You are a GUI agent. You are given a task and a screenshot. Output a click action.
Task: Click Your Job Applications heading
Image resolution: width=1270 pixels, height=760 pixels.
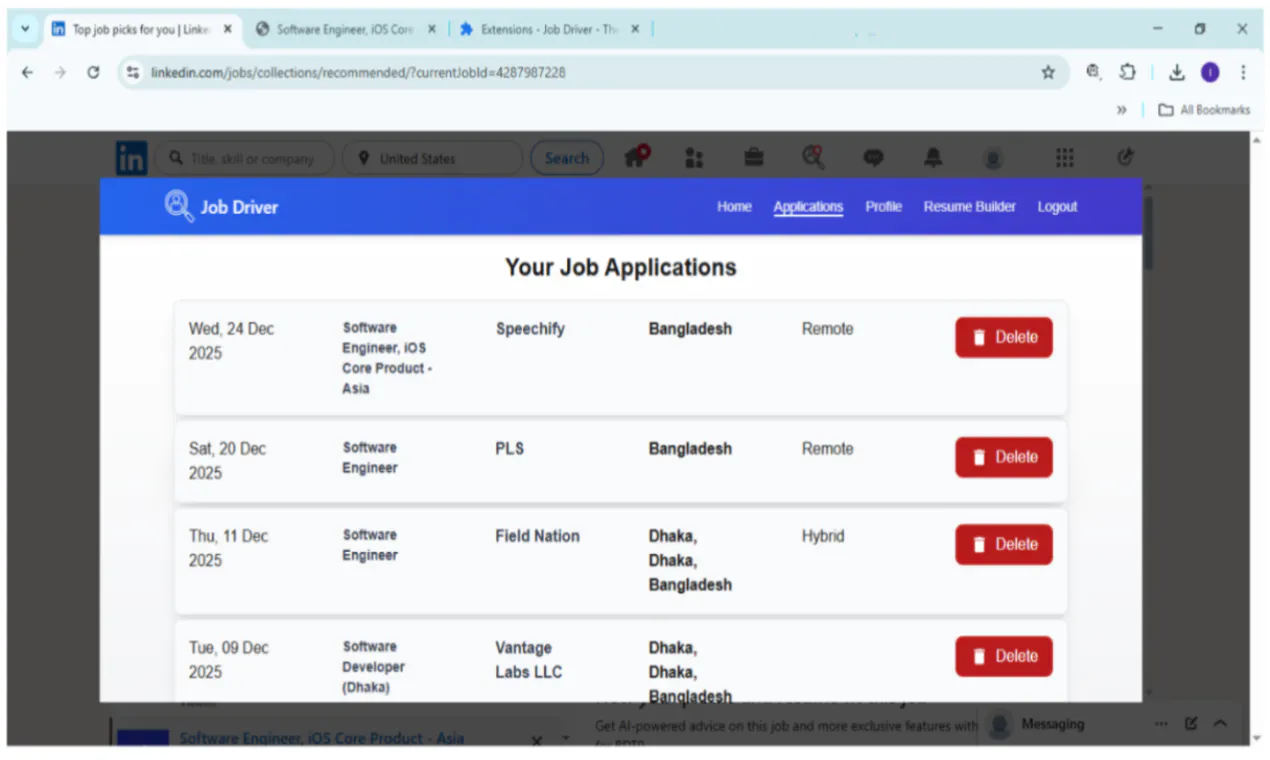pyautogui.click(x=621, y=267)
